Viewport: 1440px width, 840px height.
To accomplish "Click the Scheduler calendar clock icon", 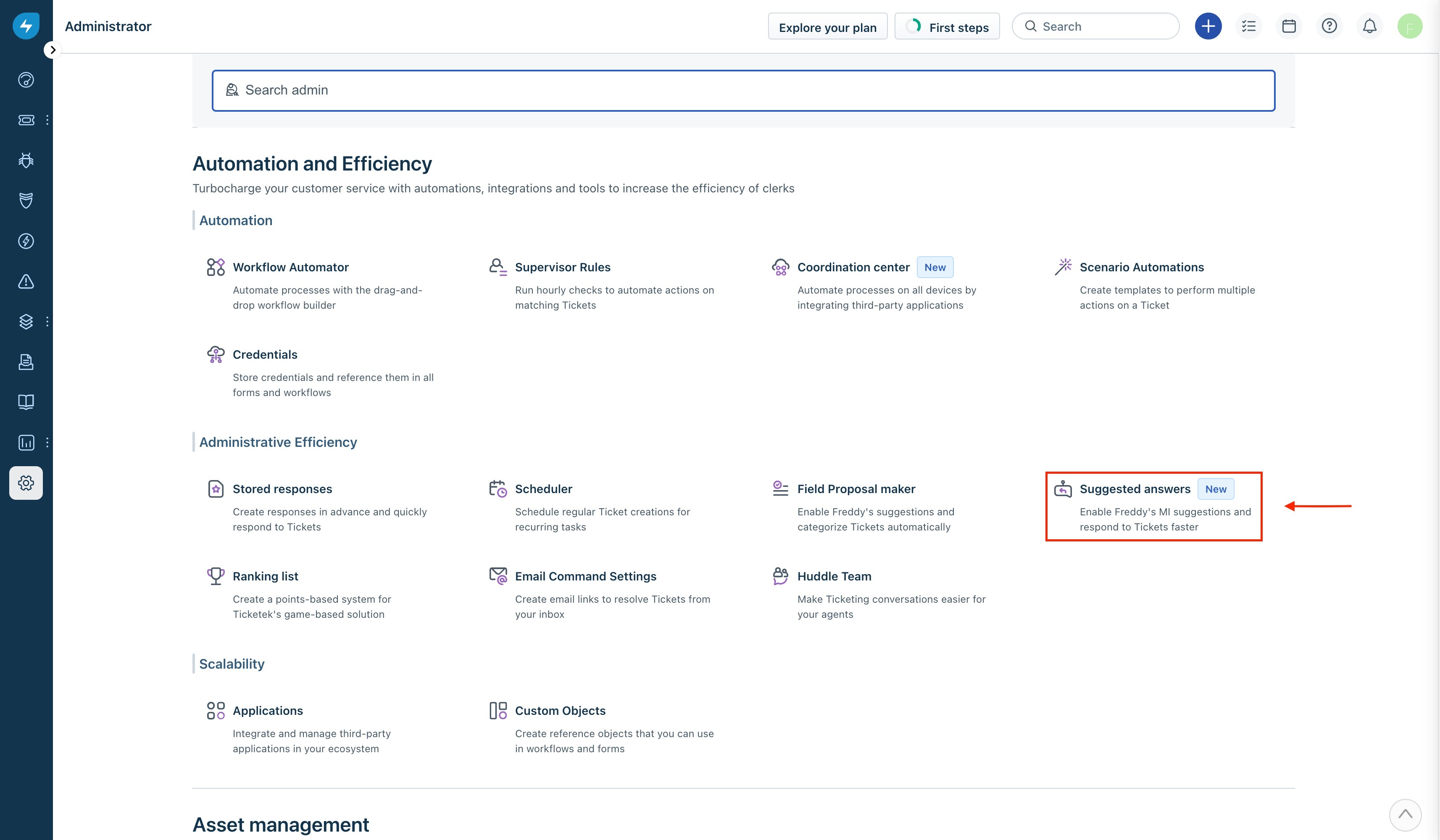I will (498, 489).
